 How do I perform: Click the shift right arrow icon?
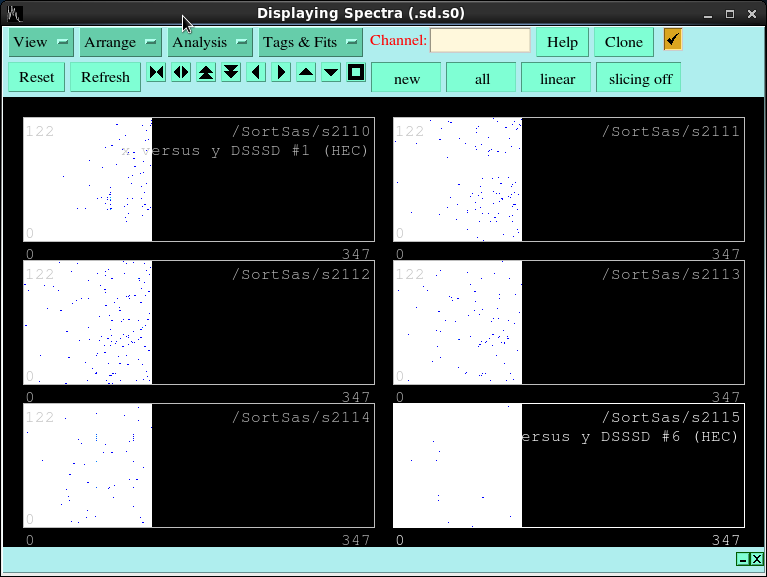click(281, 72)
